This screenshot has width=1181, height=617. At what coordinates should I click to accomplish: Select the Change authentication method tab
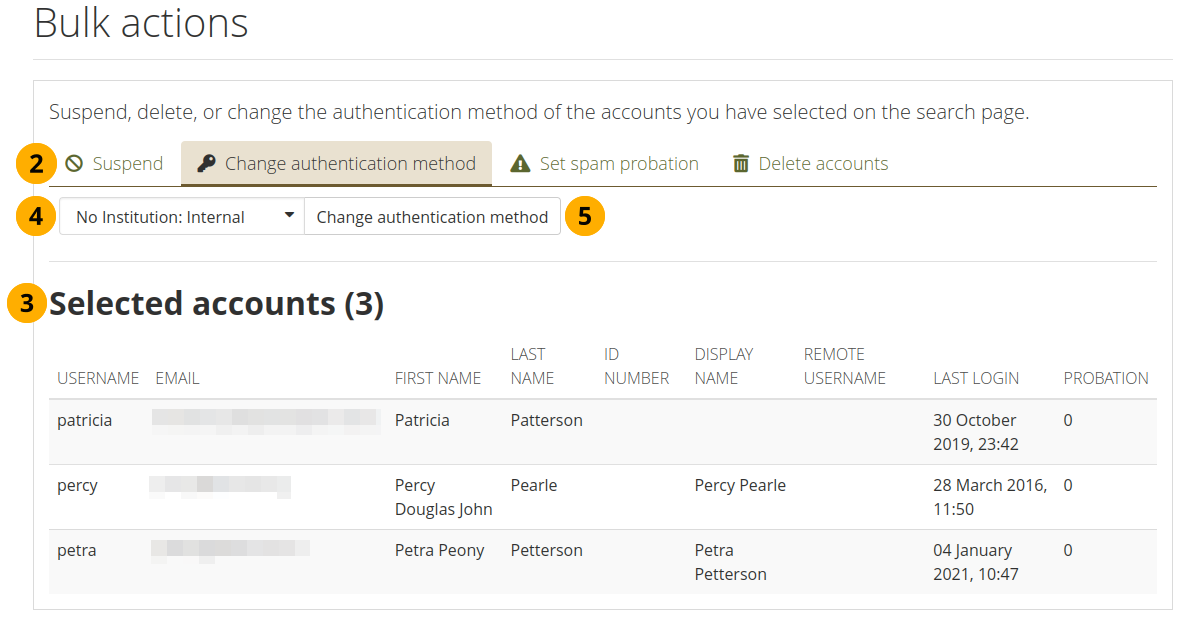pos(349,164)
